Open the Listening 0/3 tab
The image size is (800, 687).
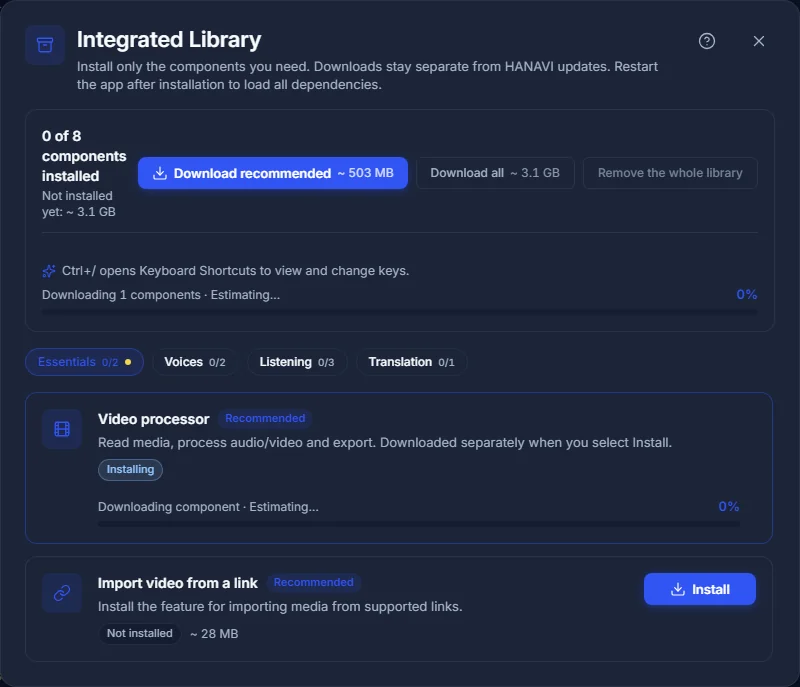point(296,362)
